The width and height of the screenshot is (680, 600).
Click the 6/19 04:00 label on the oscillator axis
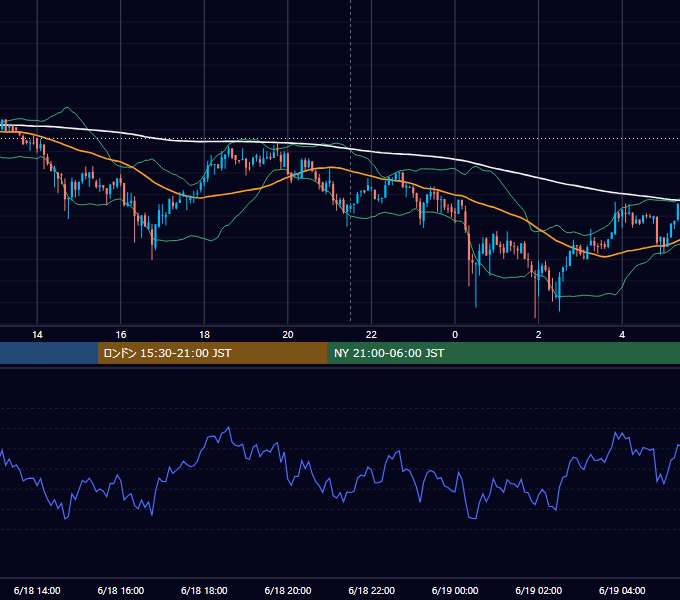[622, 590]
